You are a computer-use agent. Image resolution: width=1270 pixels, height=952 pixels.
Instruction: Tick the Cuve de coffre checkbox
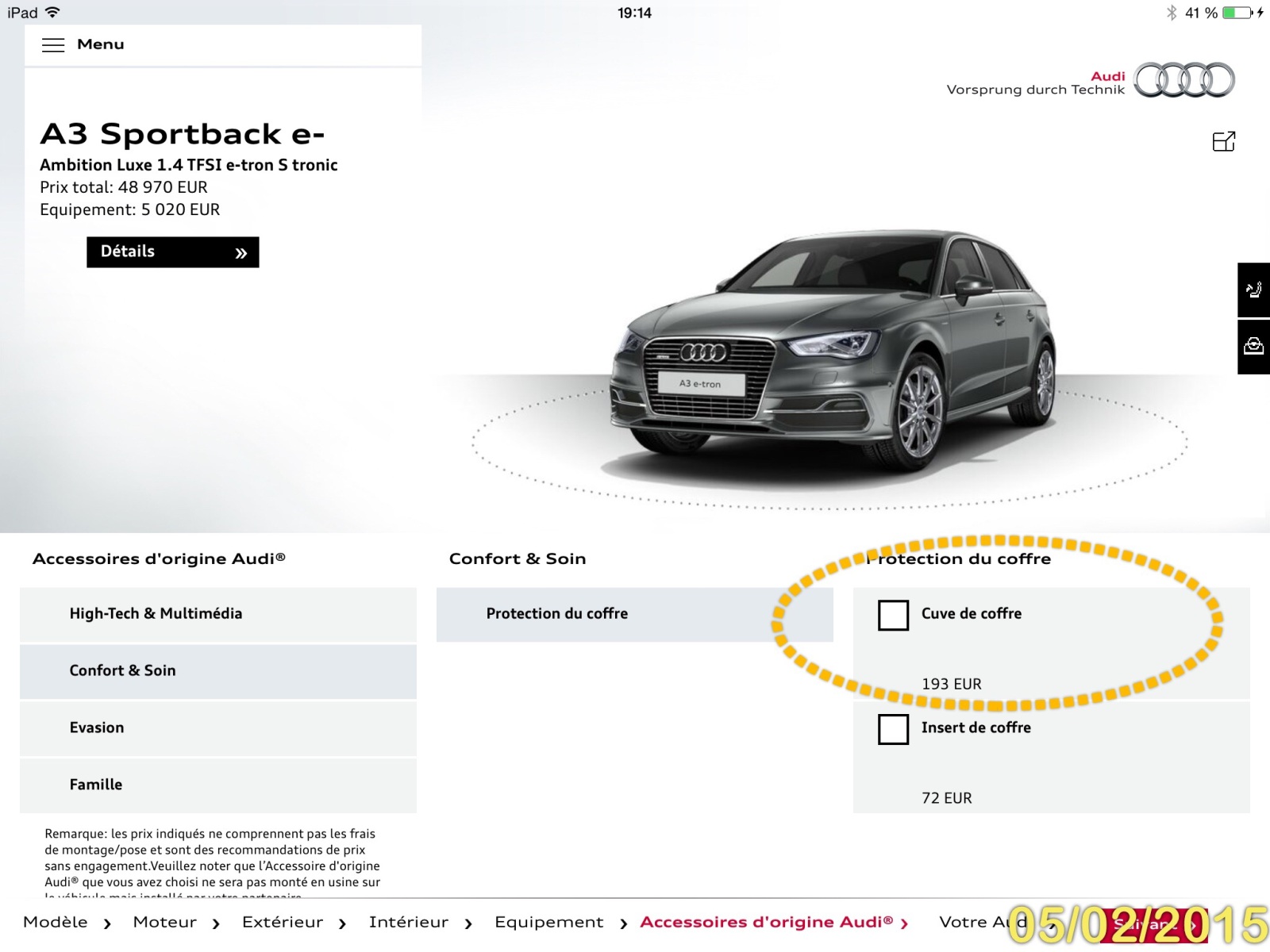tap(894, 616)
